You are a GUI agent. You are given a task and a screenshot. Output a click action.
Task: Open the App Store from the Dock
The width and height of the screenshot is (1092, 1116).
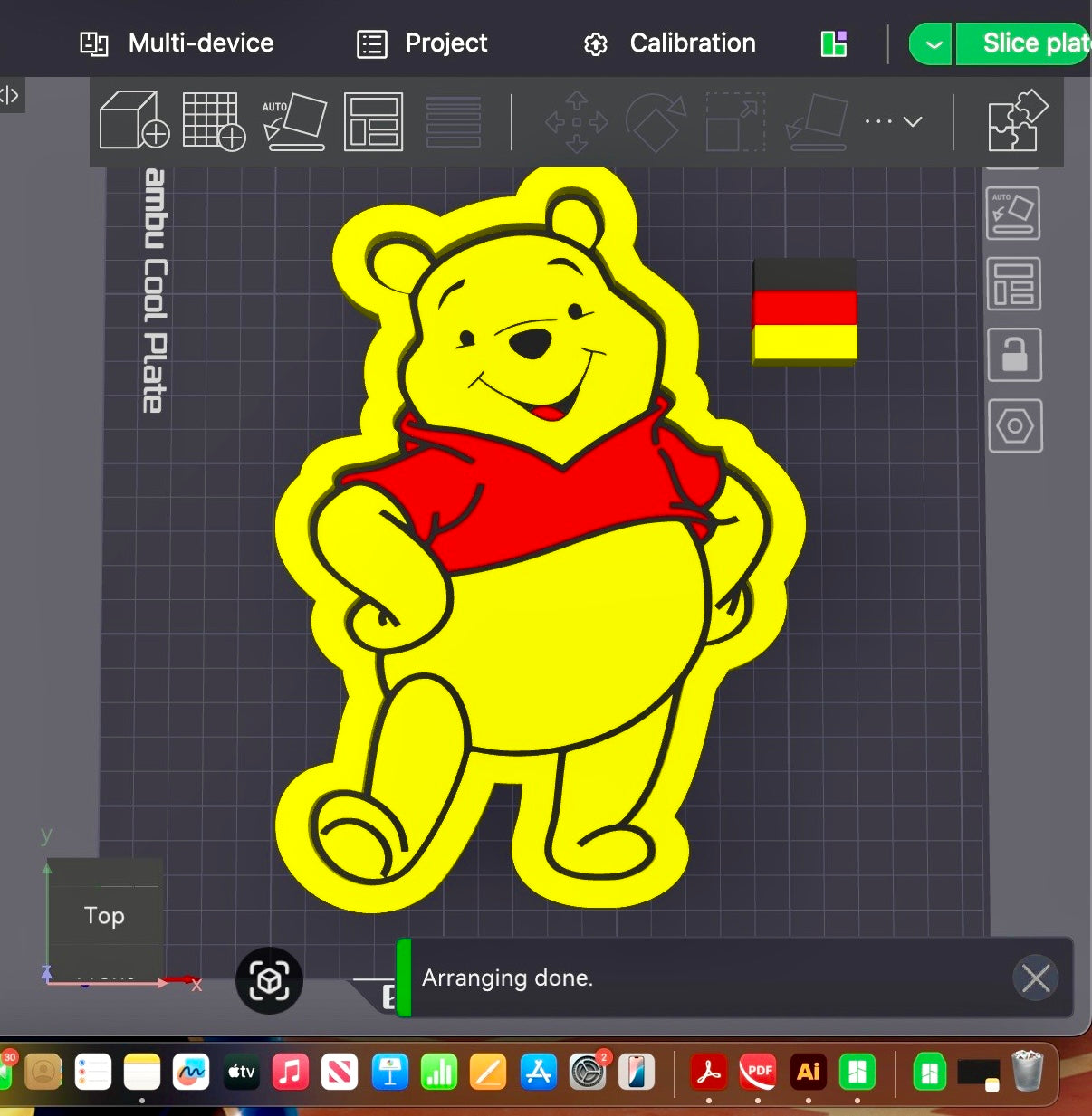(x=539, y=1073)
